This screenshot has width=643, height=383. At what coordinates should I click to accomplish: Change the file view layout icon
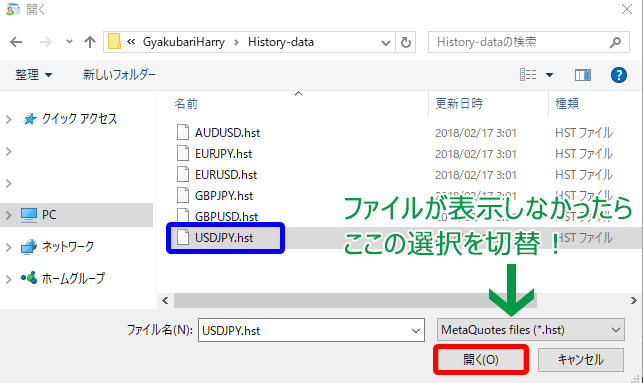[x=528, y=75]
